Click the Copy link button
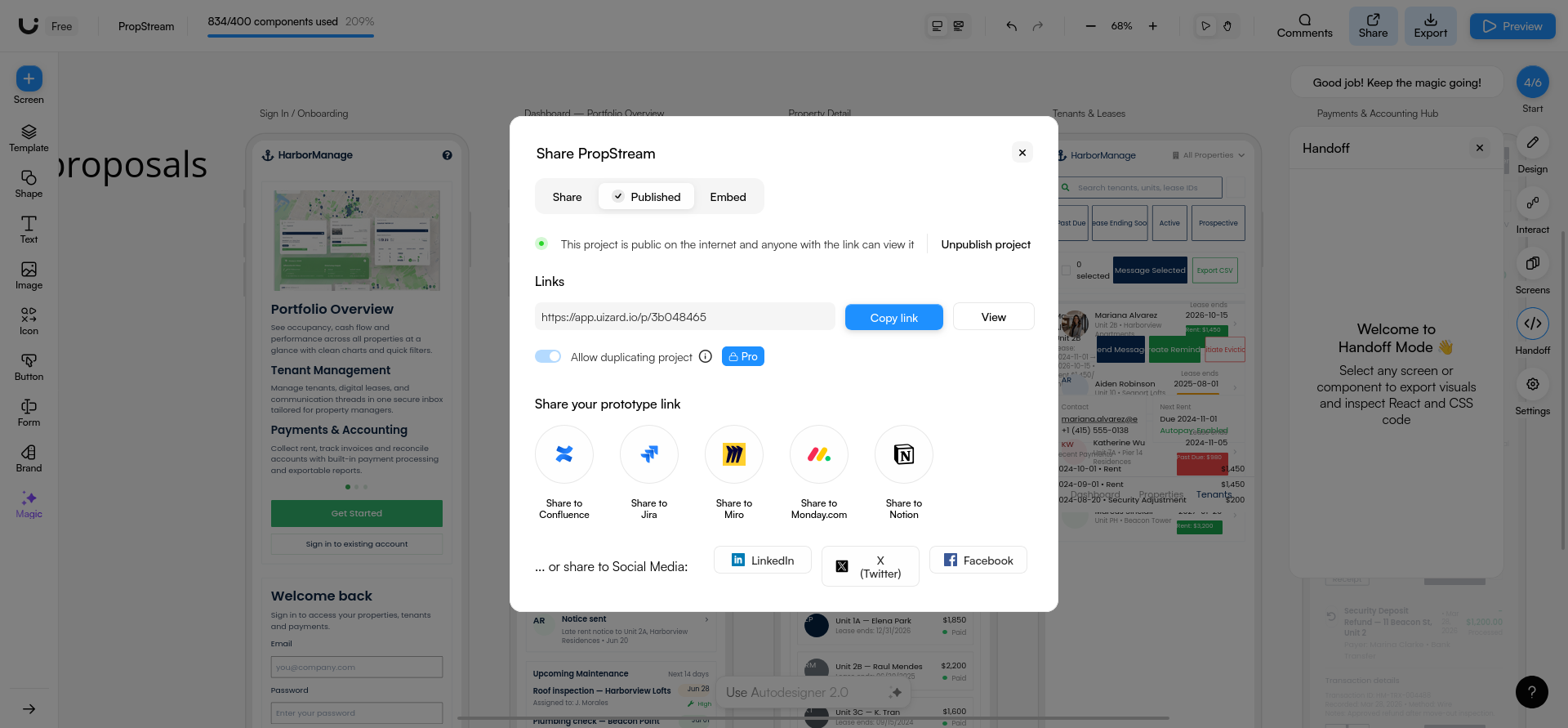This screenshot has height=728, width=1568. [893, 317]
